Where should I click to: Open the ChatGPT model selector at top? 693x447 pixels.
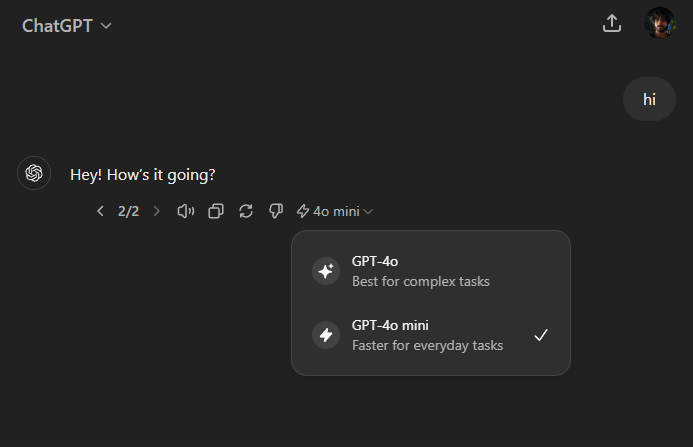pos(67,26)
